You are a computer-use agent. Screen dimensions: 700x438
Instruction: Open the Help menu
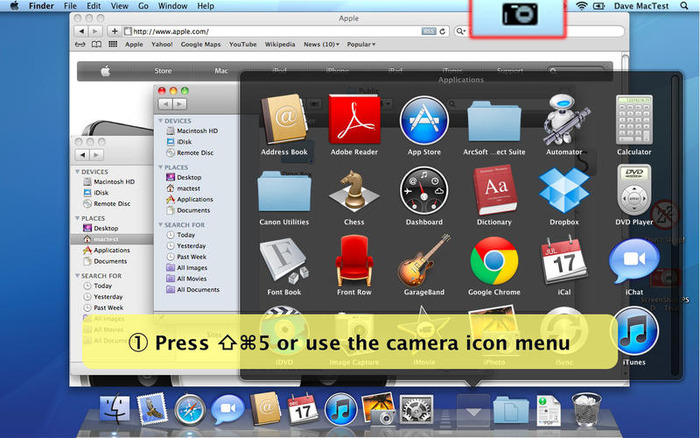[205, 6]
